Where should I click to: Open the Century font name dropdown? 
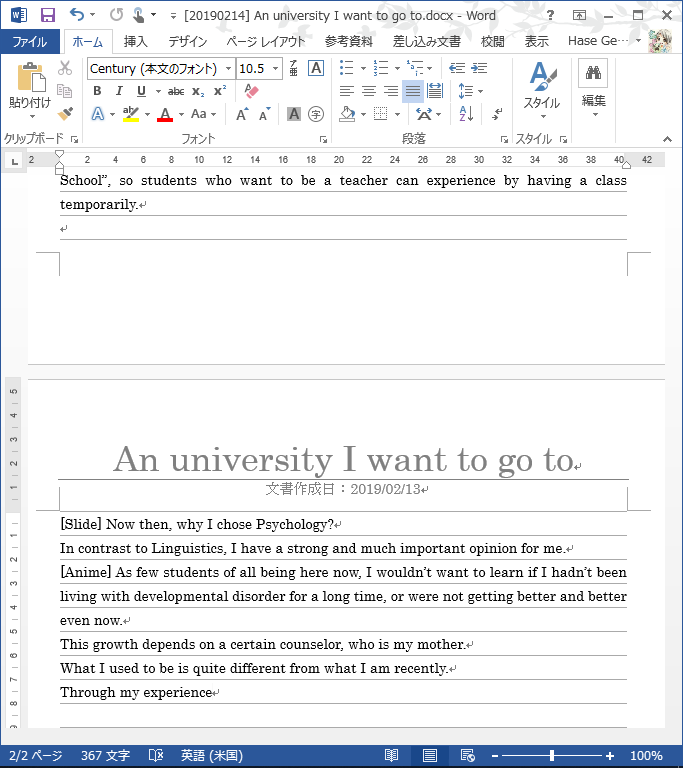point(228,68)
